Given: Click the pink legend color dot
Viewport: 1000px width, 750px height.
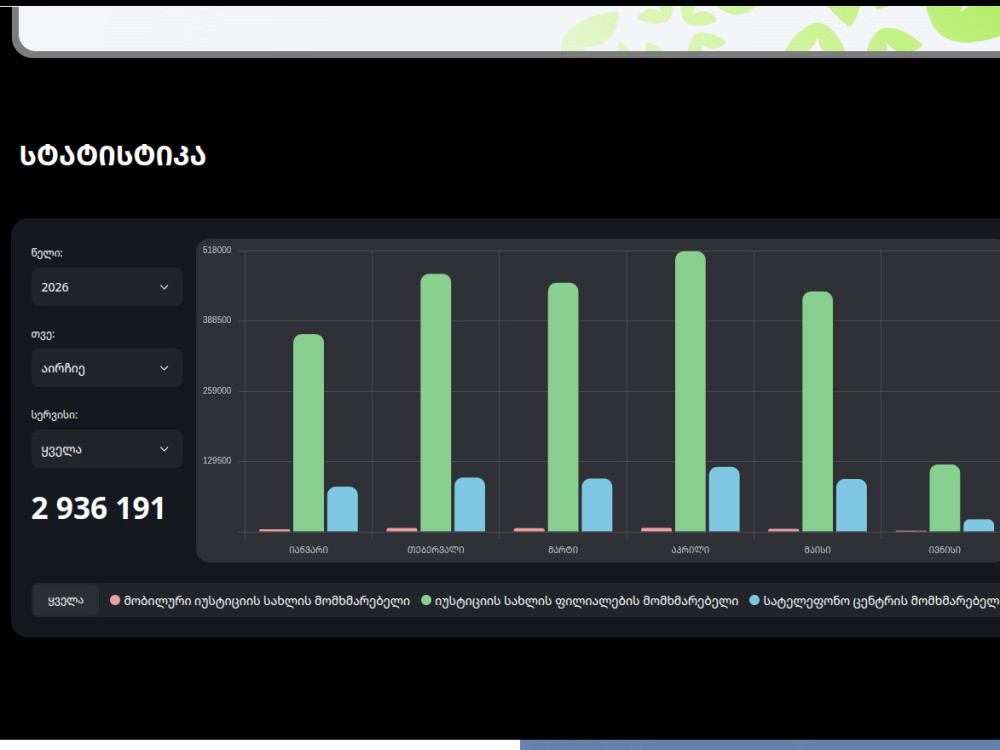Looking at the screenshot, I should pyautogui.click(x=115, y=600).
